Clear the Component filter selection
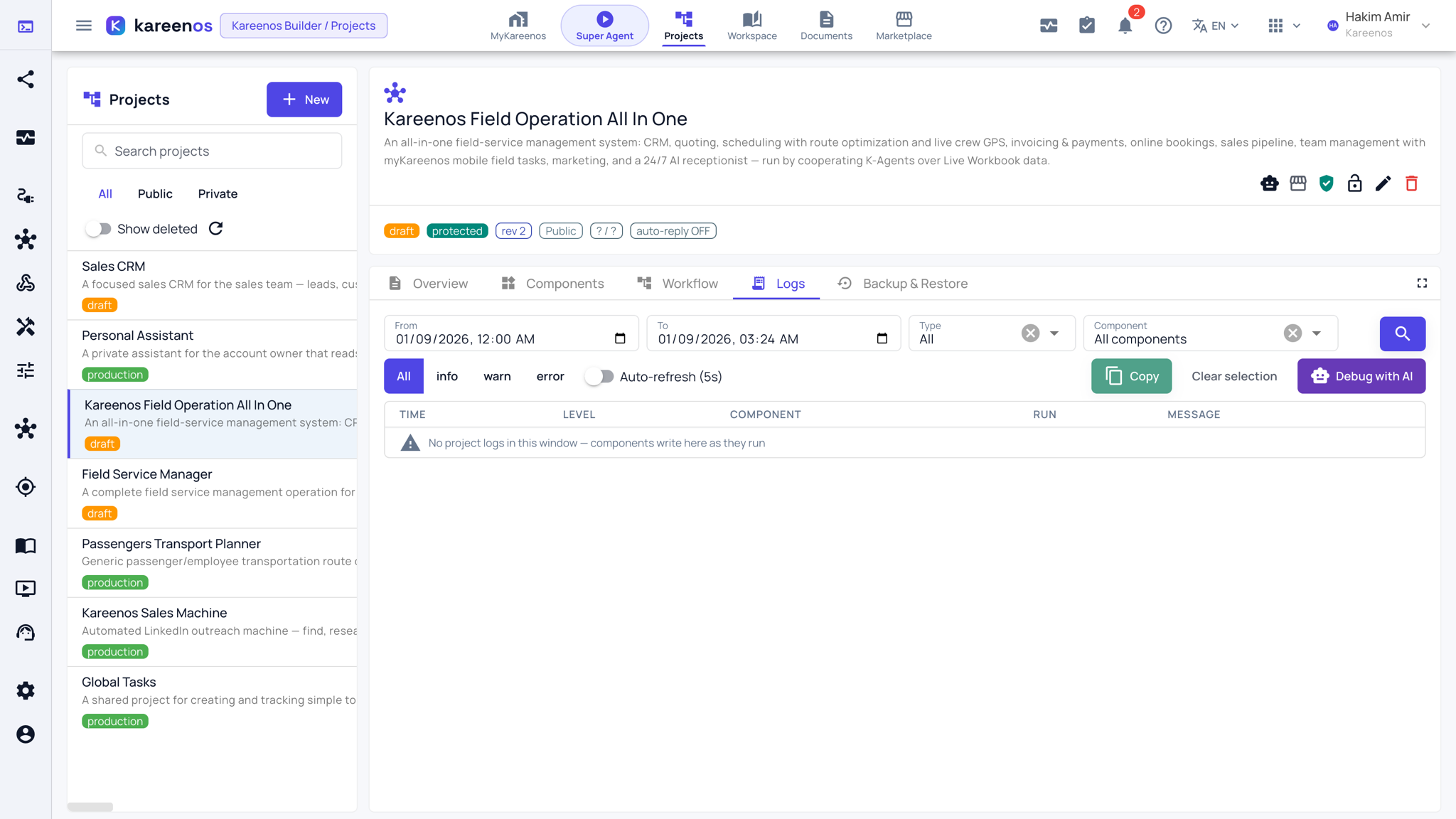Screen dimensions: 1456x819 [1293, 333]
